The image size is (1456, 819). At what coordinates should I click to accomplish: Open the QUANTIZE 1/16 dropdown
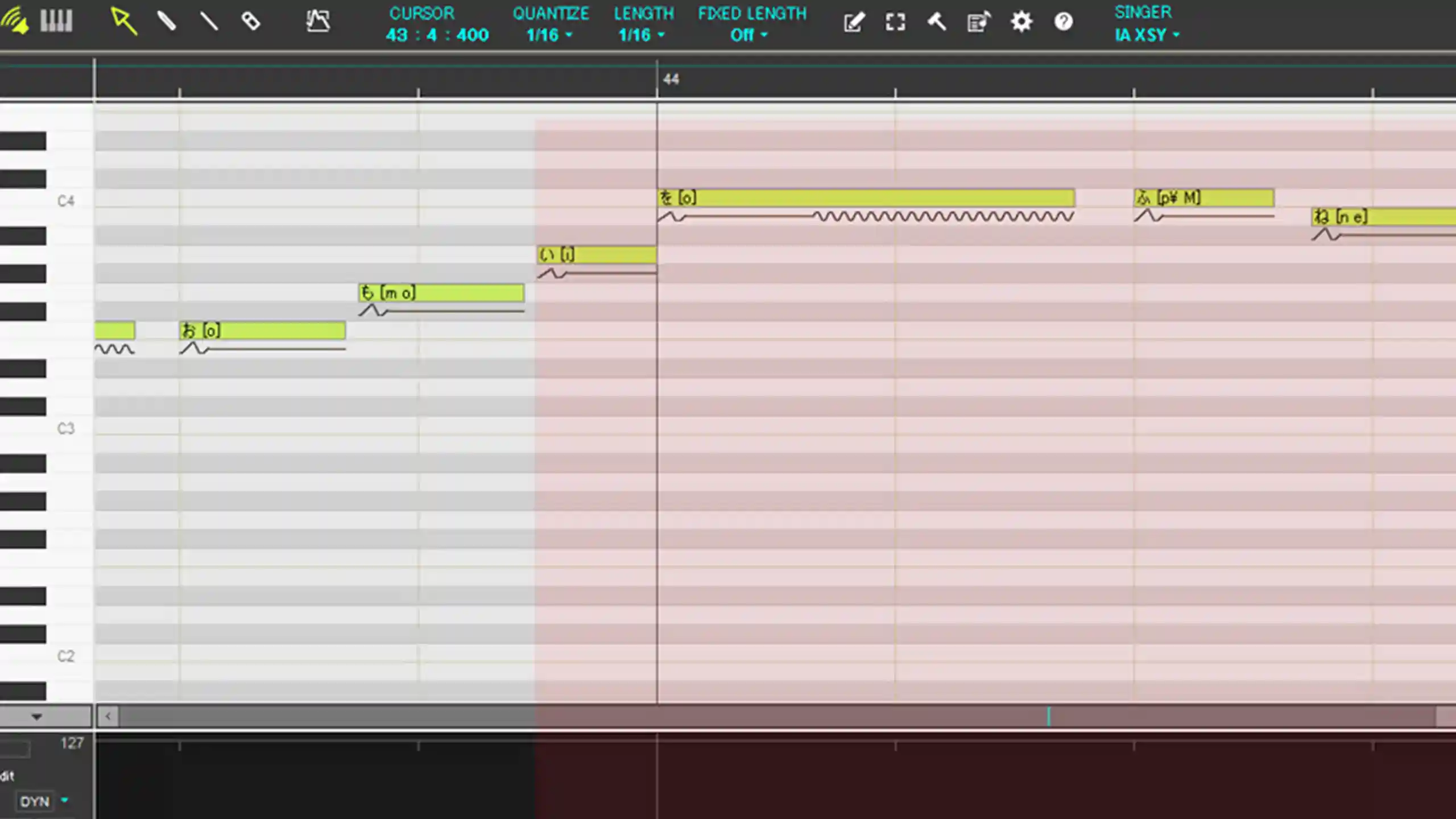click(549, 35)
